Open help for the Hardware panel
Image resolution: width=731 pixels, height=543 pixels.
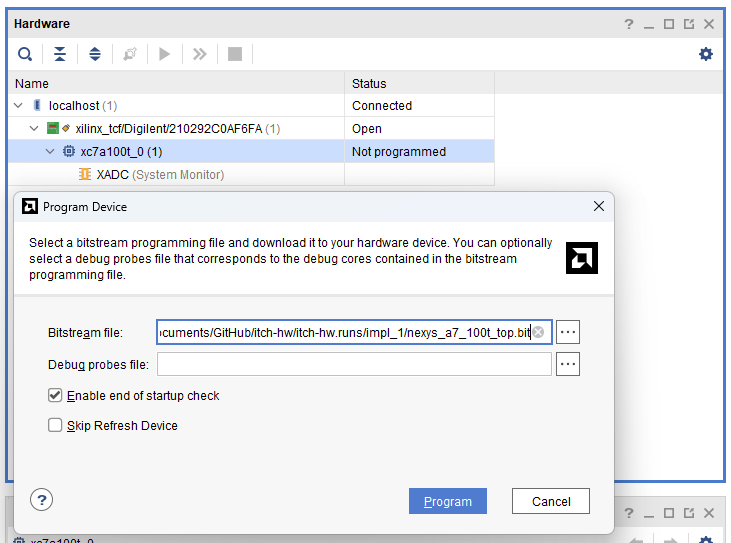(629, 24)
